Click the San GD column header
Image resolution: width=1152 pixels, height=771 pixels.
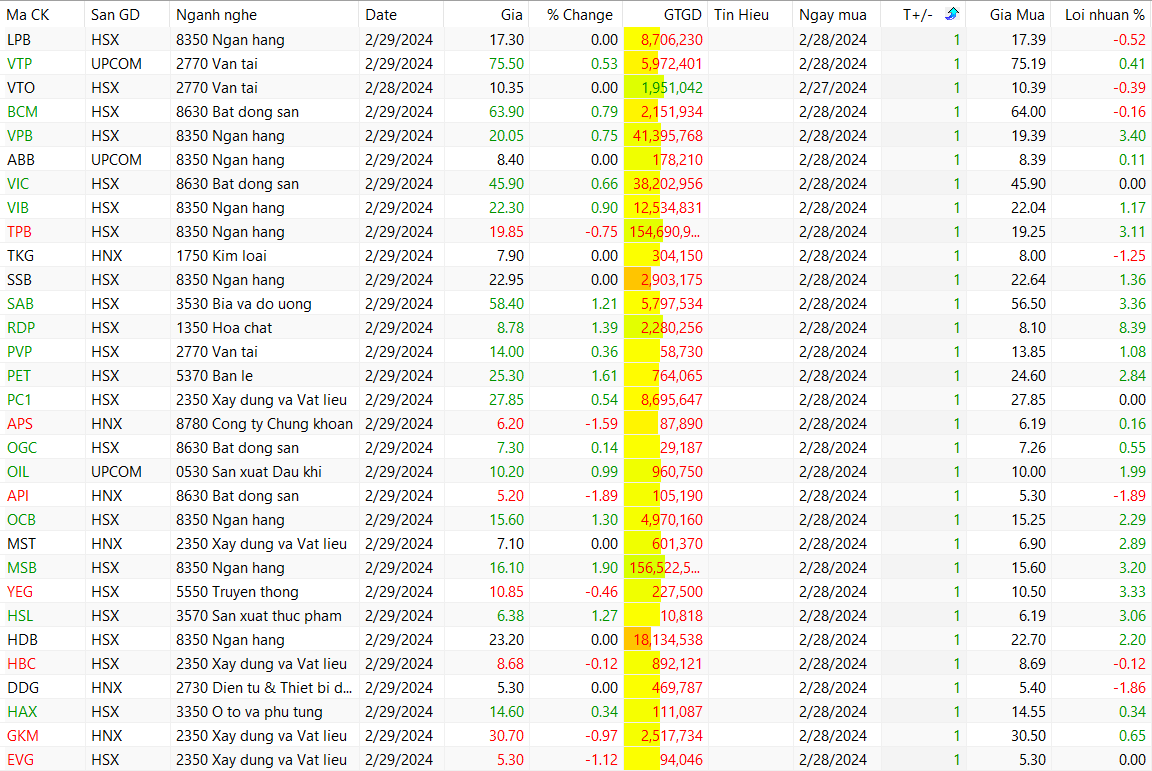116,15
